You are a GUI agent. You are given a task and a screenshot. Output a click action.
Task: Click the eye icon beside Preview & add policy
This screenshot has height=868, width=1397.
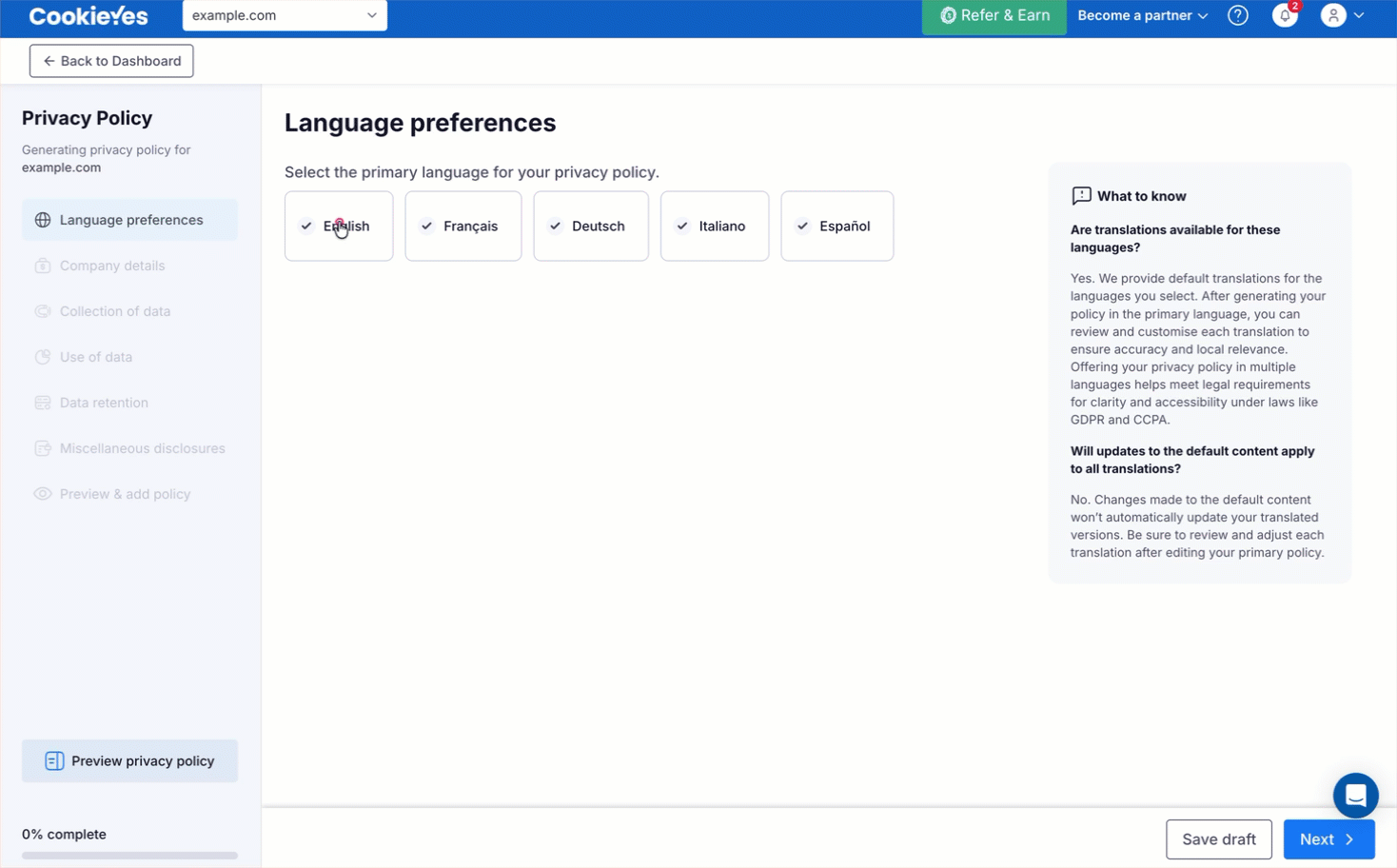coord(43,494)
